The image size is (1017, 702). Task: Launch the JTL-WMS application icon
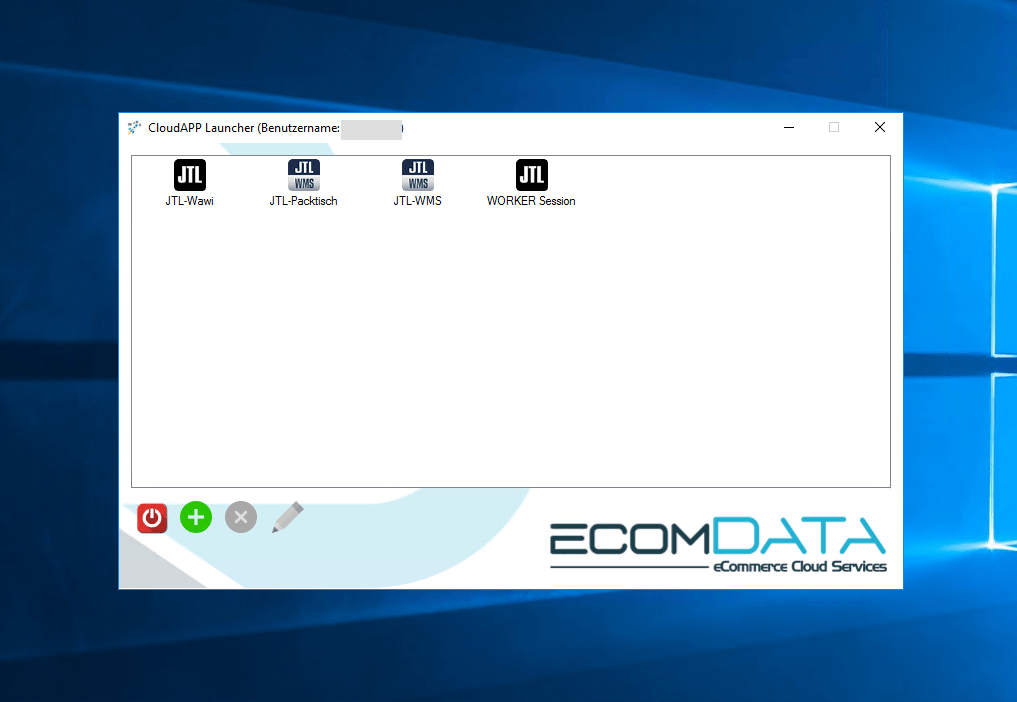click(417, 175)
